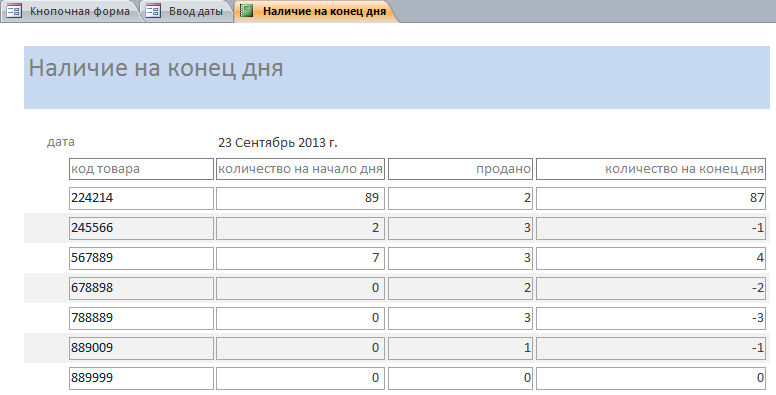Click sold value 3 in row 567889

(460, 258)
